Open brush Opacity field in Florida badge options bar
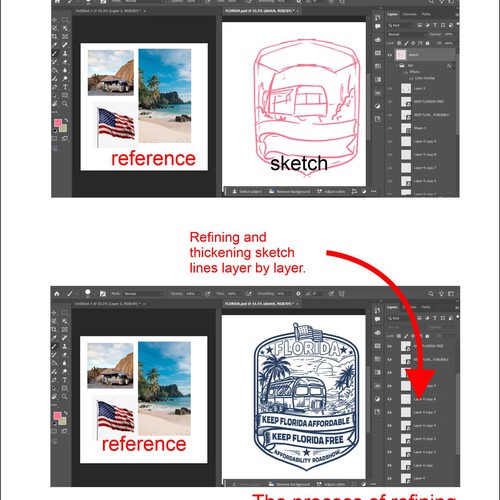The height and width of the screenshot is (500, 500). 192,294
